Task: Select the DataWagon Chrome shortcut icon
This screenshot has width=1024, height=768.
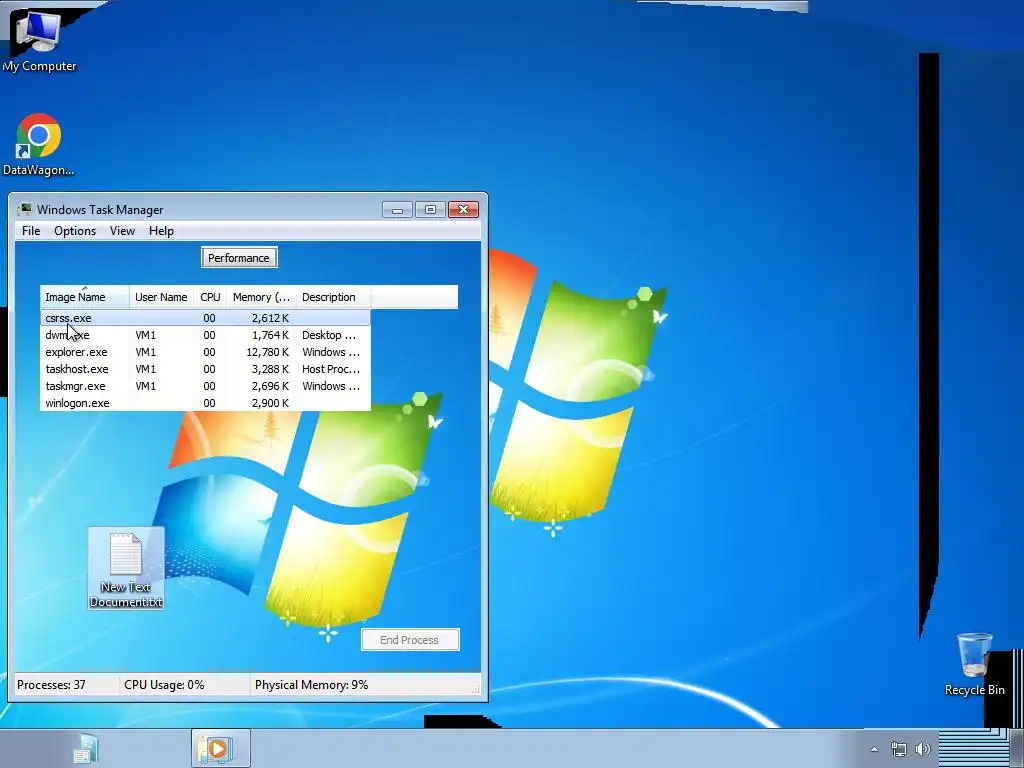Action: pyautogui.click(x=39, y=144)
